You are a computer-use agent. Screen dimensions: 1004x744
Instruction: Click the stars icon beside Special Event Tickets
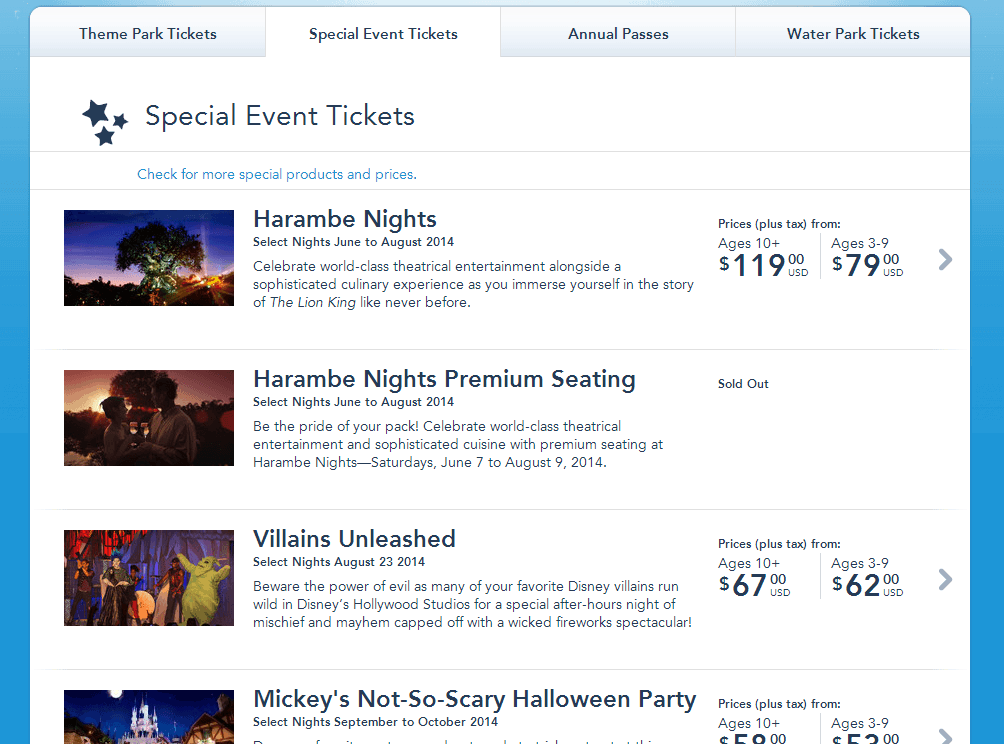click(x=104, y=121)
